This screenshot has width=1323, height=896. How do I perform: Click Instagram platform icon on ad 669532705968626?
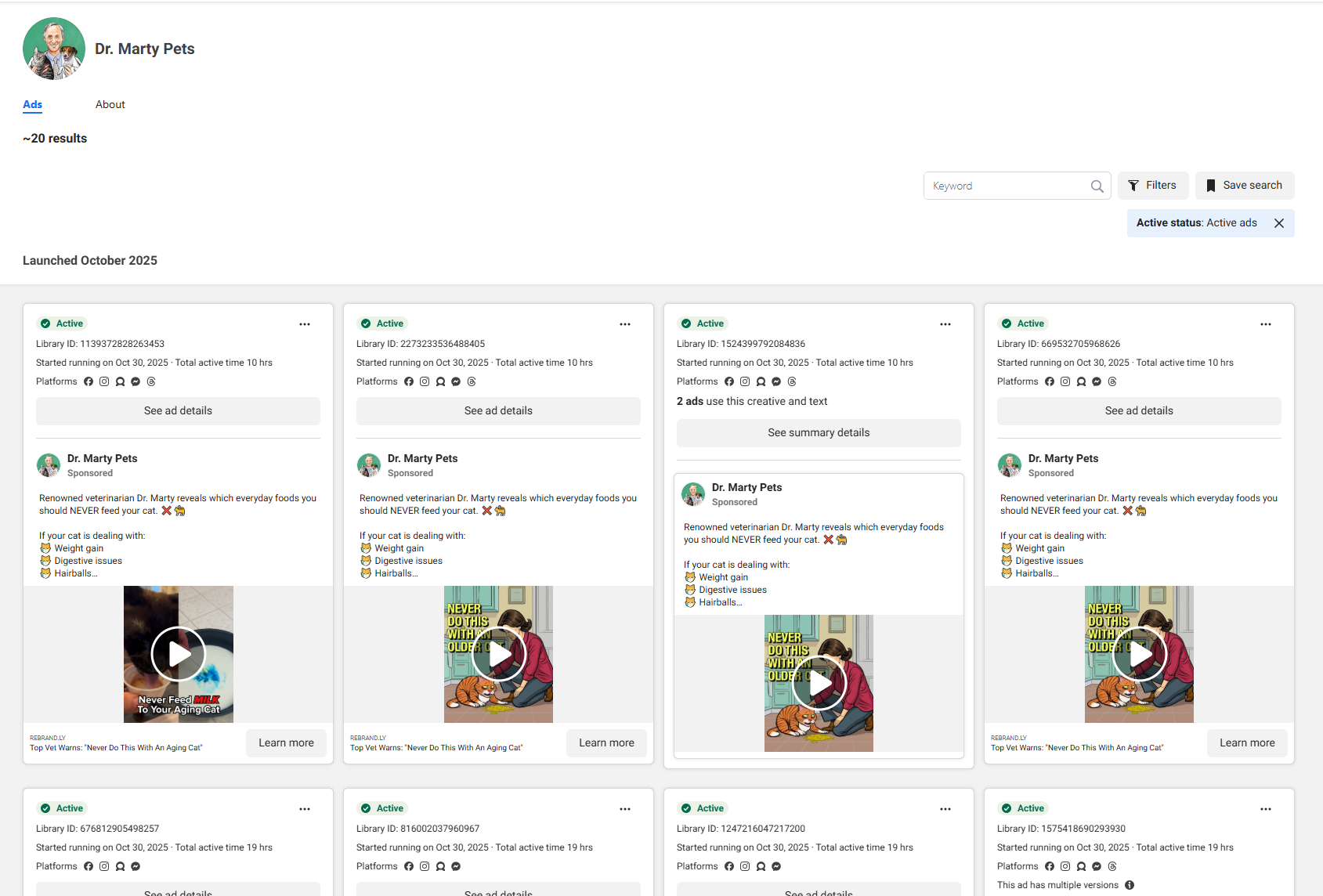pos(1065,382)
